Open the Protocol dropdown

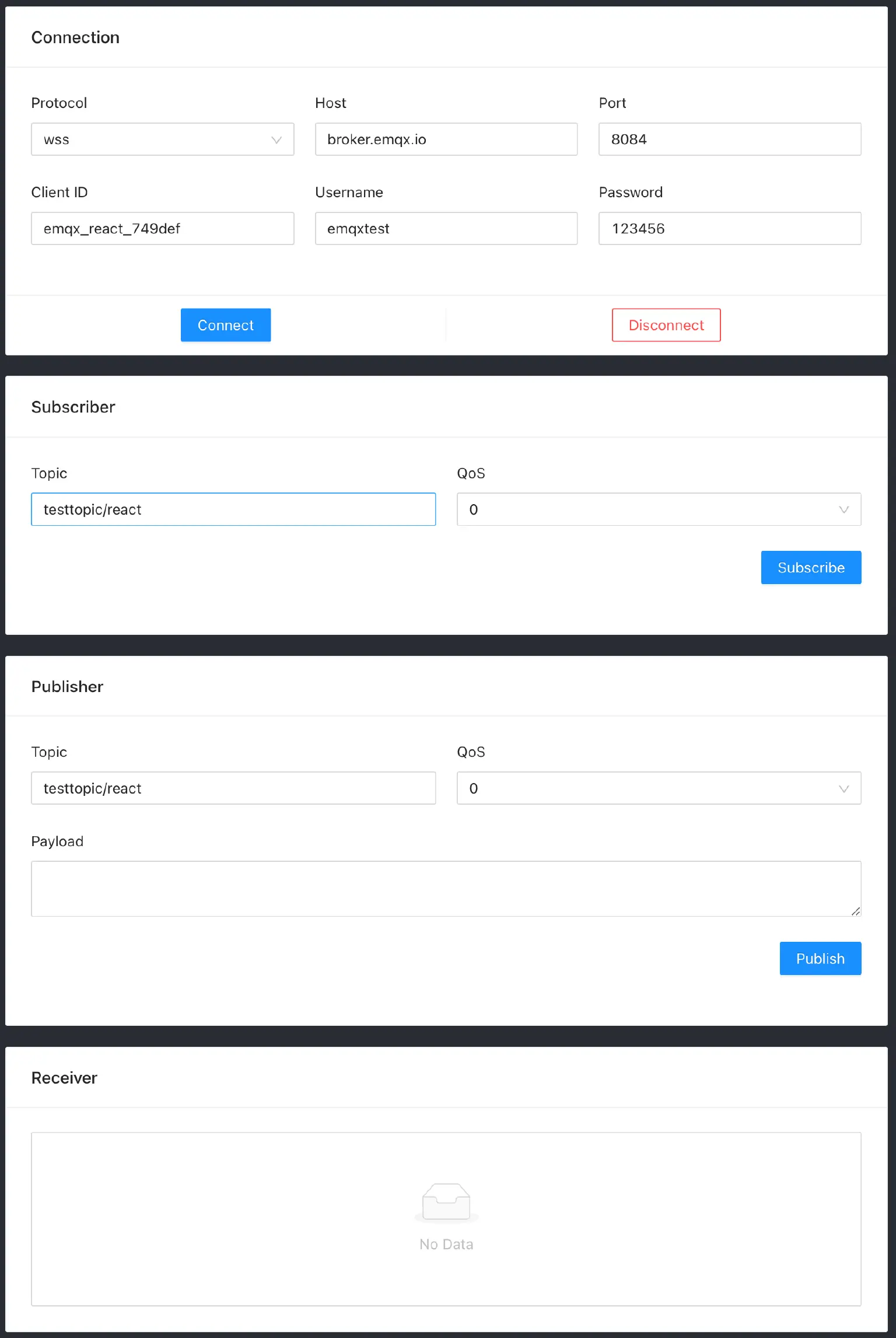[x=162, y=139]
